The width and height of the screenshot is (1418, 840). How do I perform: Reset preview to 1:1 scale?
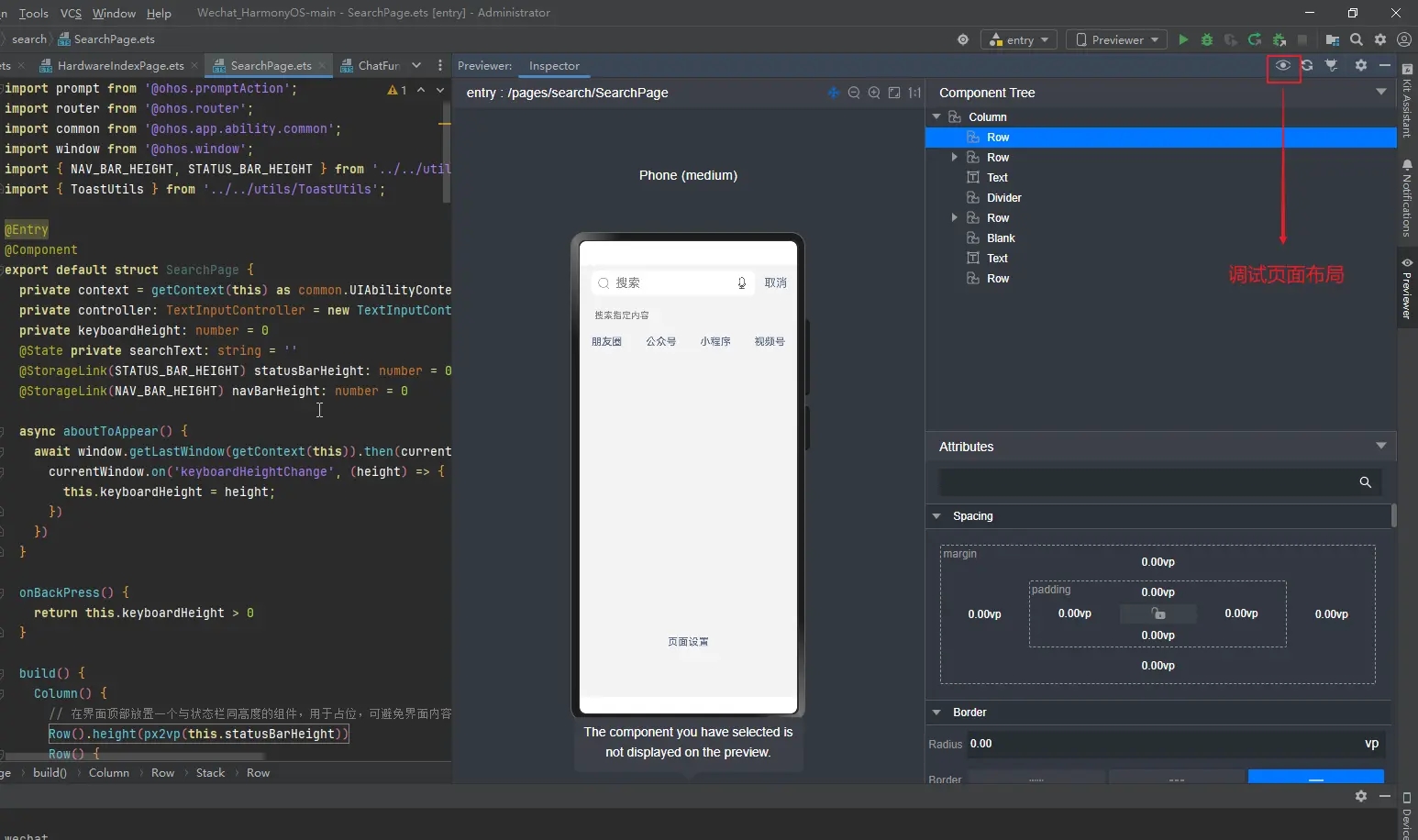pyautogui.click(x=914, y=93)
